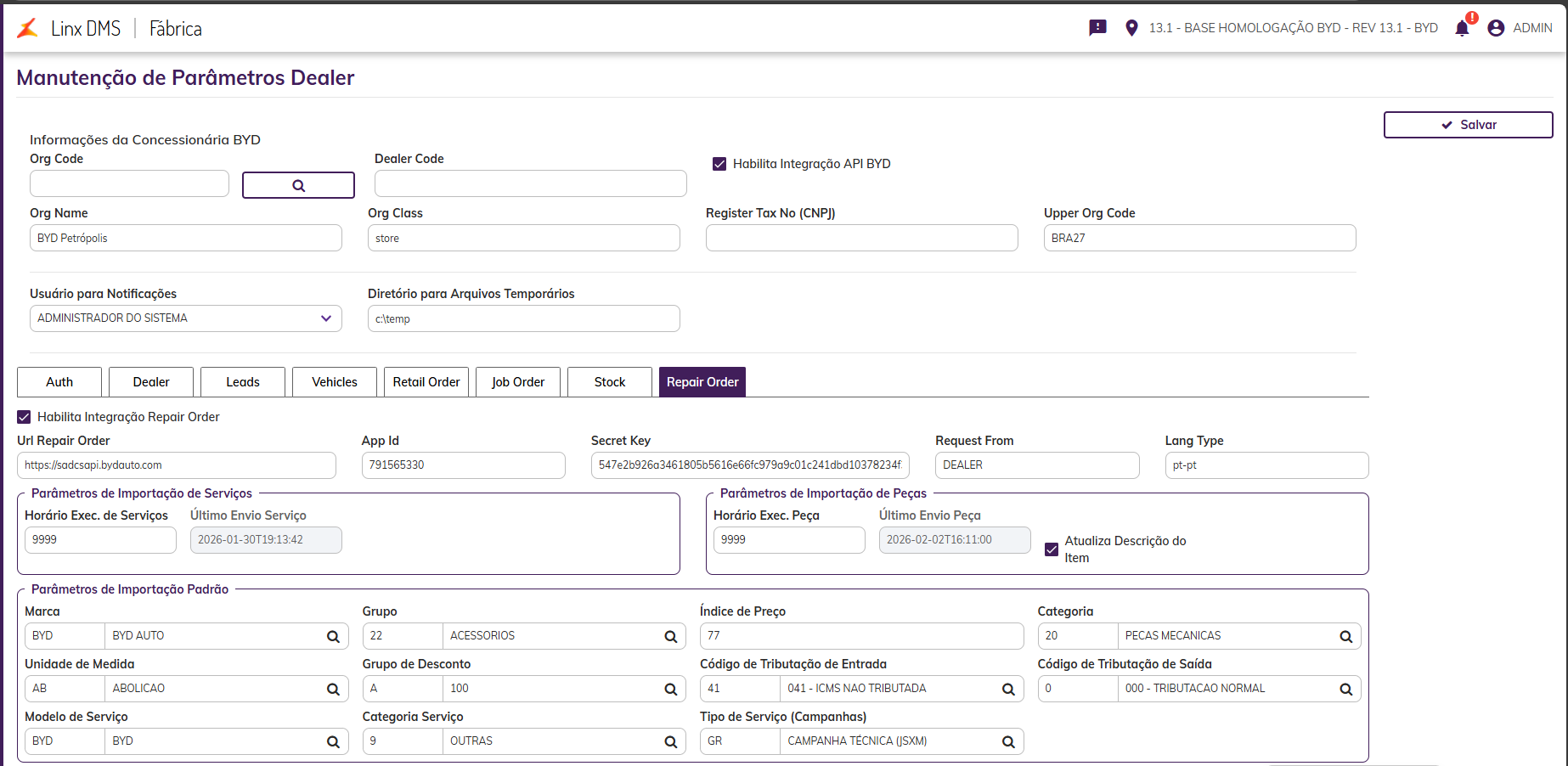The image size is (1568, 766).
Task: Click the Org Code search button
Action: click(298, 185)
